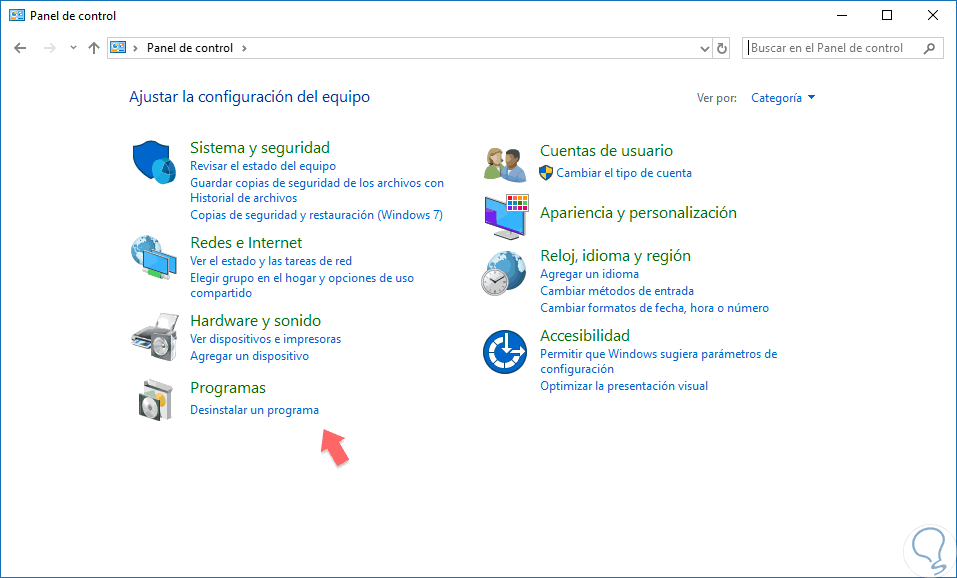The width and height of the screenshot is (957, 578).
Task: Expand the chevron after Panel de control breadcrumb
Action: pos(244,48)
